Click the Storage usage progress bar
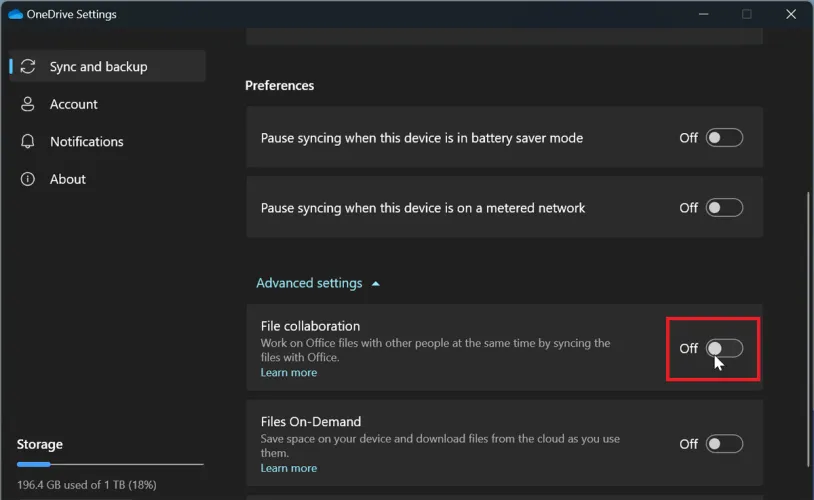Image resolution: width=814 pixels, height=500 pixels. tap(110, 464)
